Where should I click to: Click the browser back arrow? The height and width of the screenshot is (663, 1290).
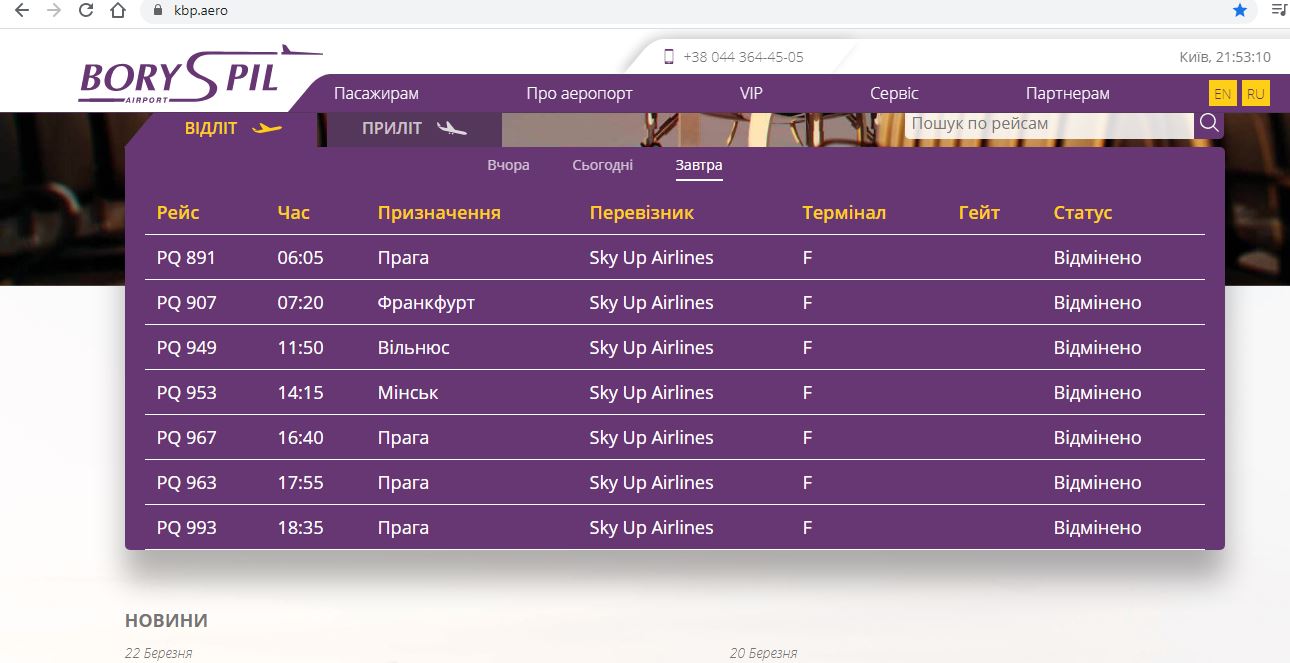[22, 11]
